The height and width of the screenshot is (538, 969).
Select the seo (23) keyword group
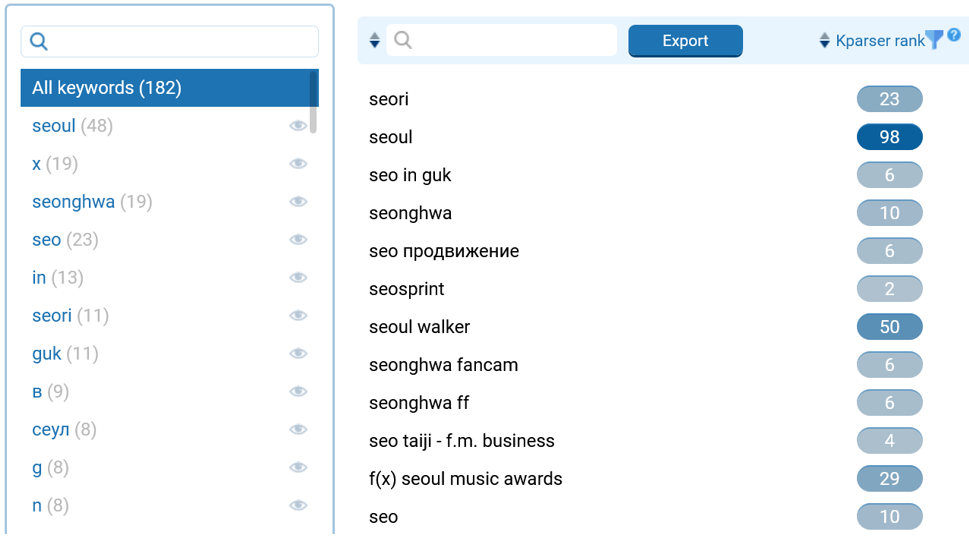(x=47, y=240)
